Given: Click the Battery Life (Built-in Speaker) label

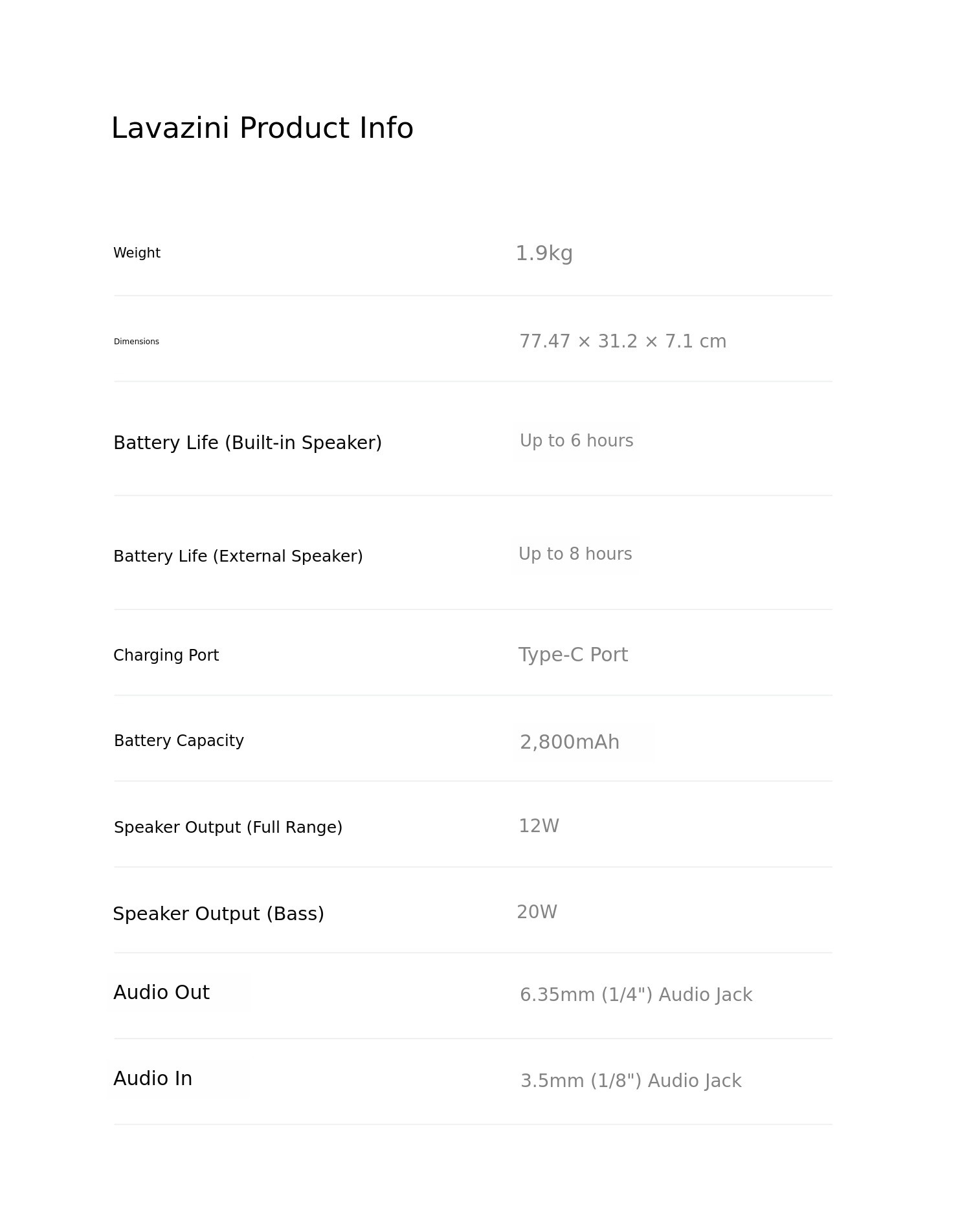Looking at the screenshot, I should tap(247, 443).
